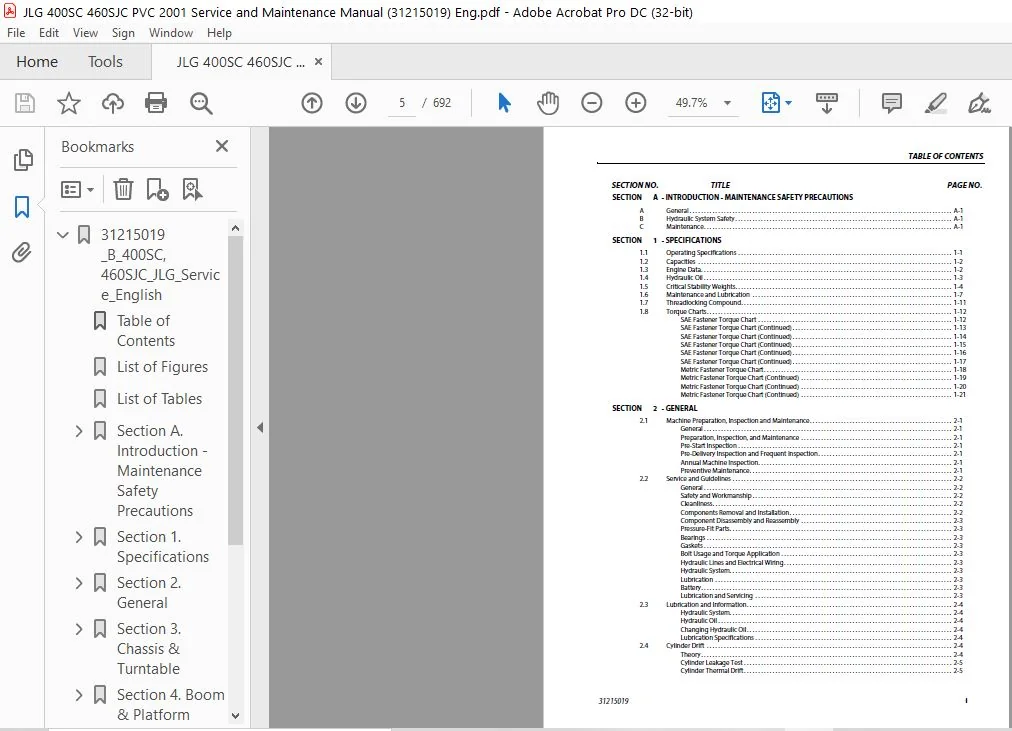This screenshot has height=731, width=1012.
Task: Expand Section 2. General bookmark
Action: point(79,583)
